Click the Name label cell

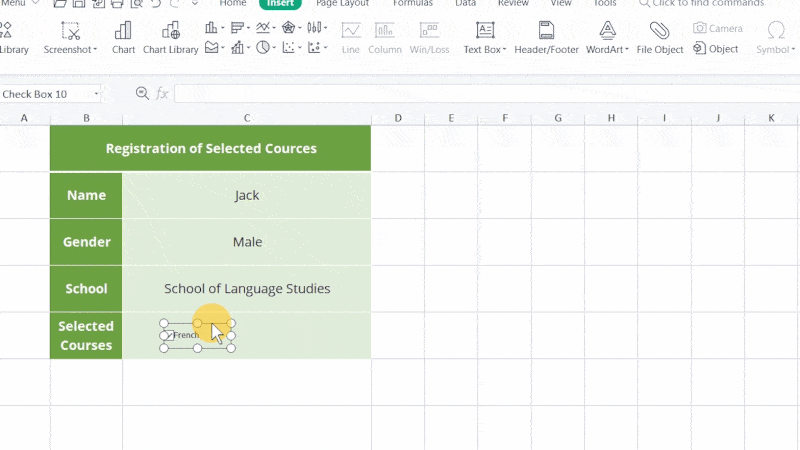(x=86, y=195)
